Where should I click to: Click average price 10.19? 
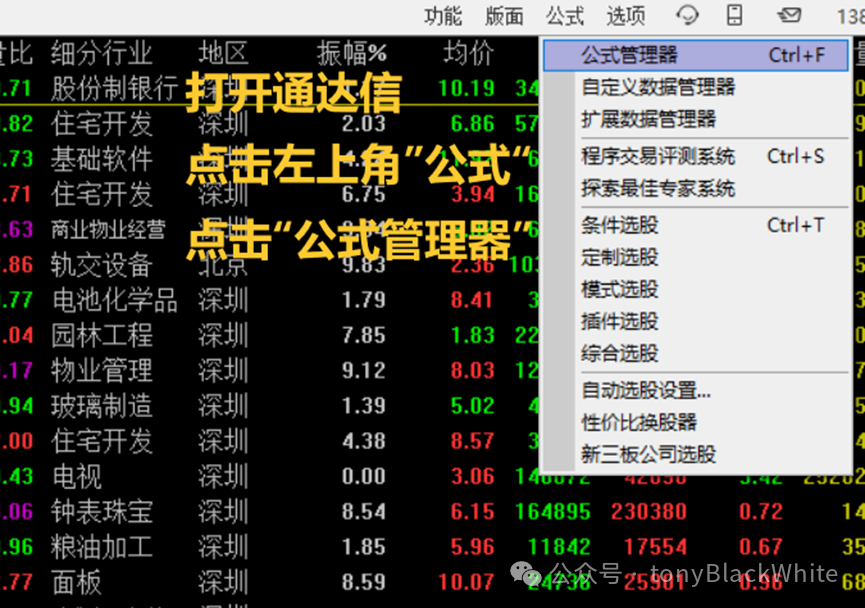click(467, 88)
